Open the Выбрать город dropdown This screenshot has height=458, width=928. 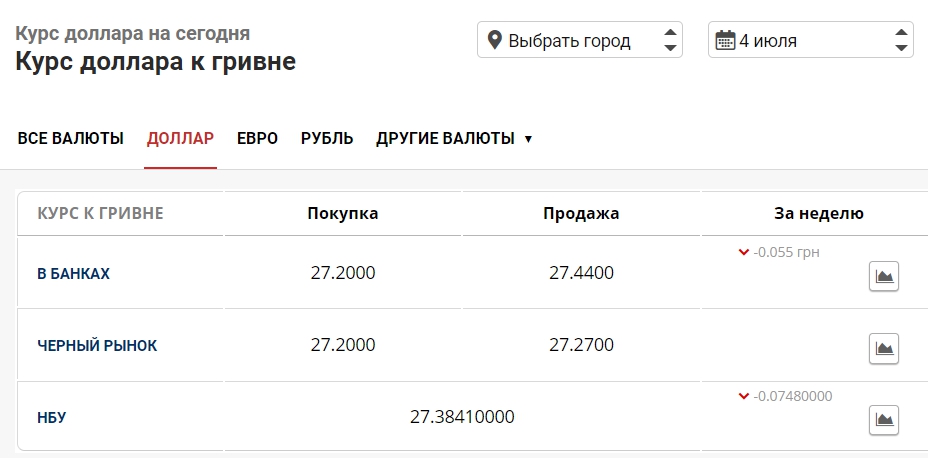pyautogui.click(x=580, y=41)
